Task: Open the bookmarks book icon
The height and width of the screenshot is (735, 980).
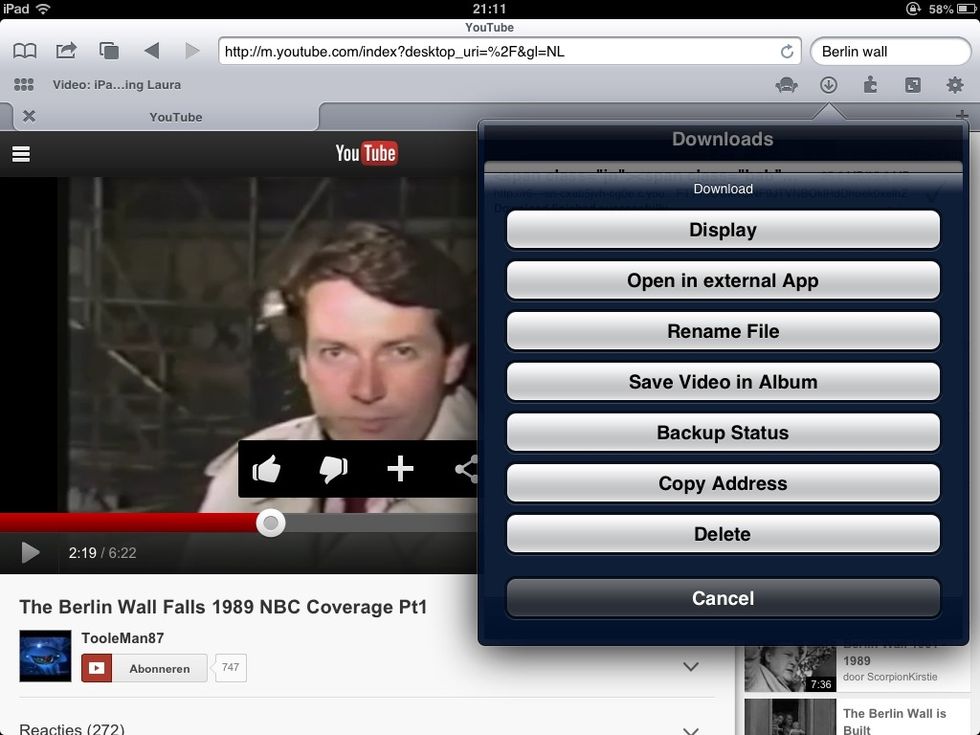Action: [x=24, y=51]
